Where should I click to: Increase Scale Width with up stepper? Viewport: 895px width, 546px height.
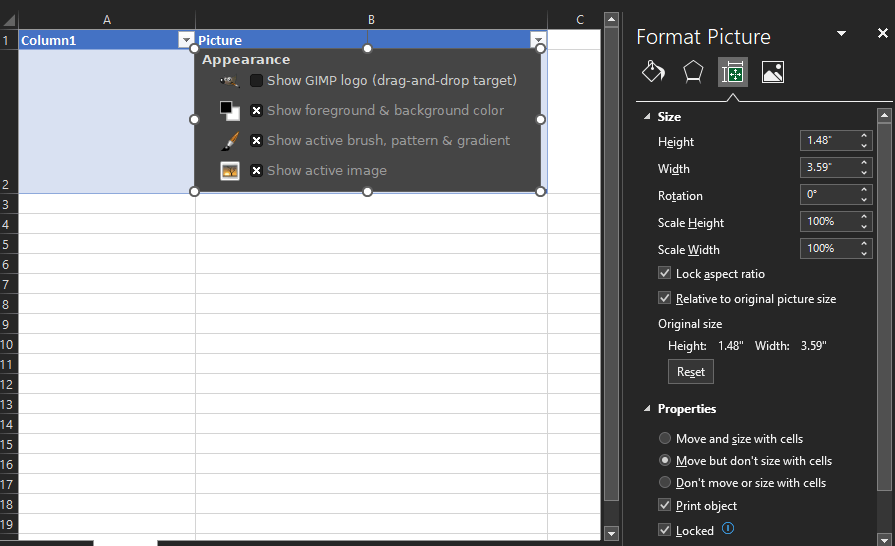864,243
